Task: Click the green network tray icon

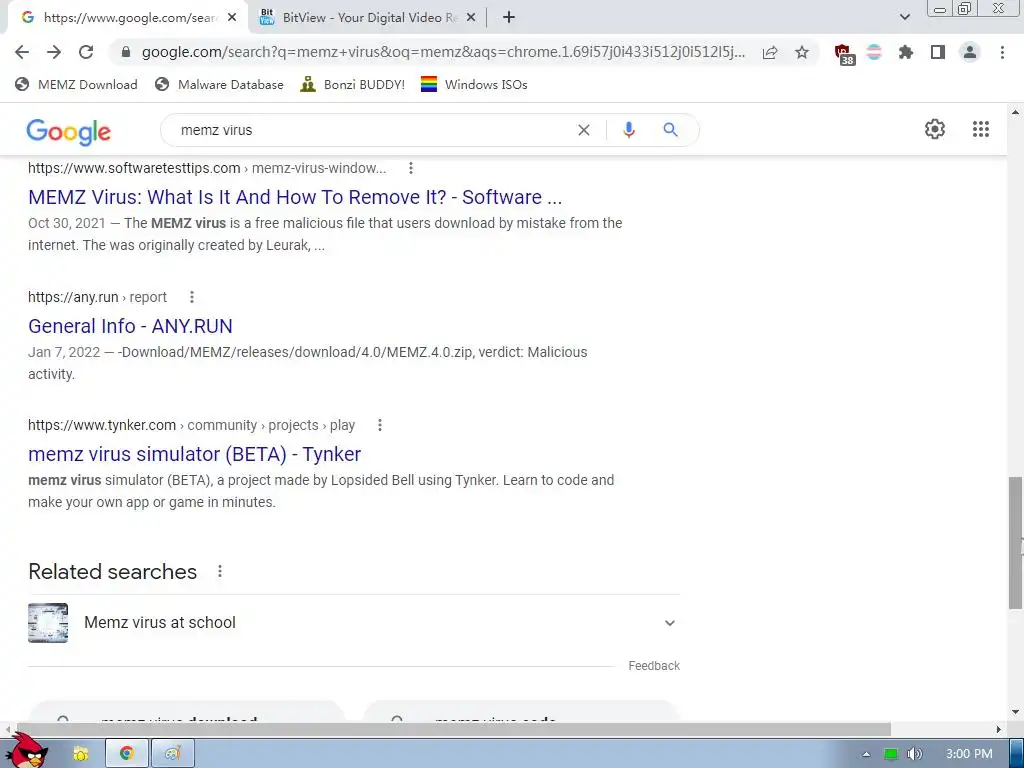Action: coord(890,754)
